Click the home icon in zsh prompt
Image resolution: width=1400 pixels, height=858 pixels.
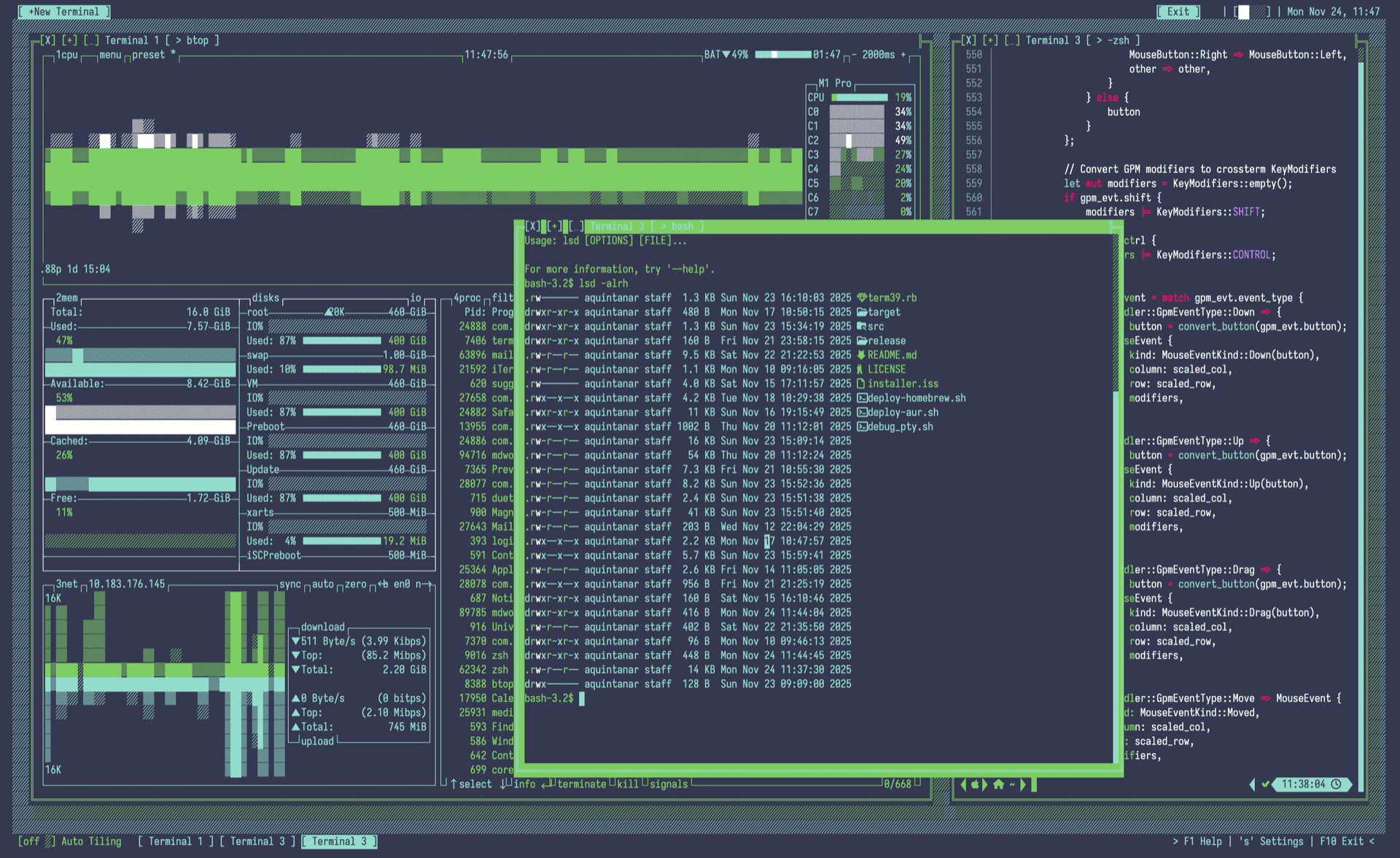998,784
